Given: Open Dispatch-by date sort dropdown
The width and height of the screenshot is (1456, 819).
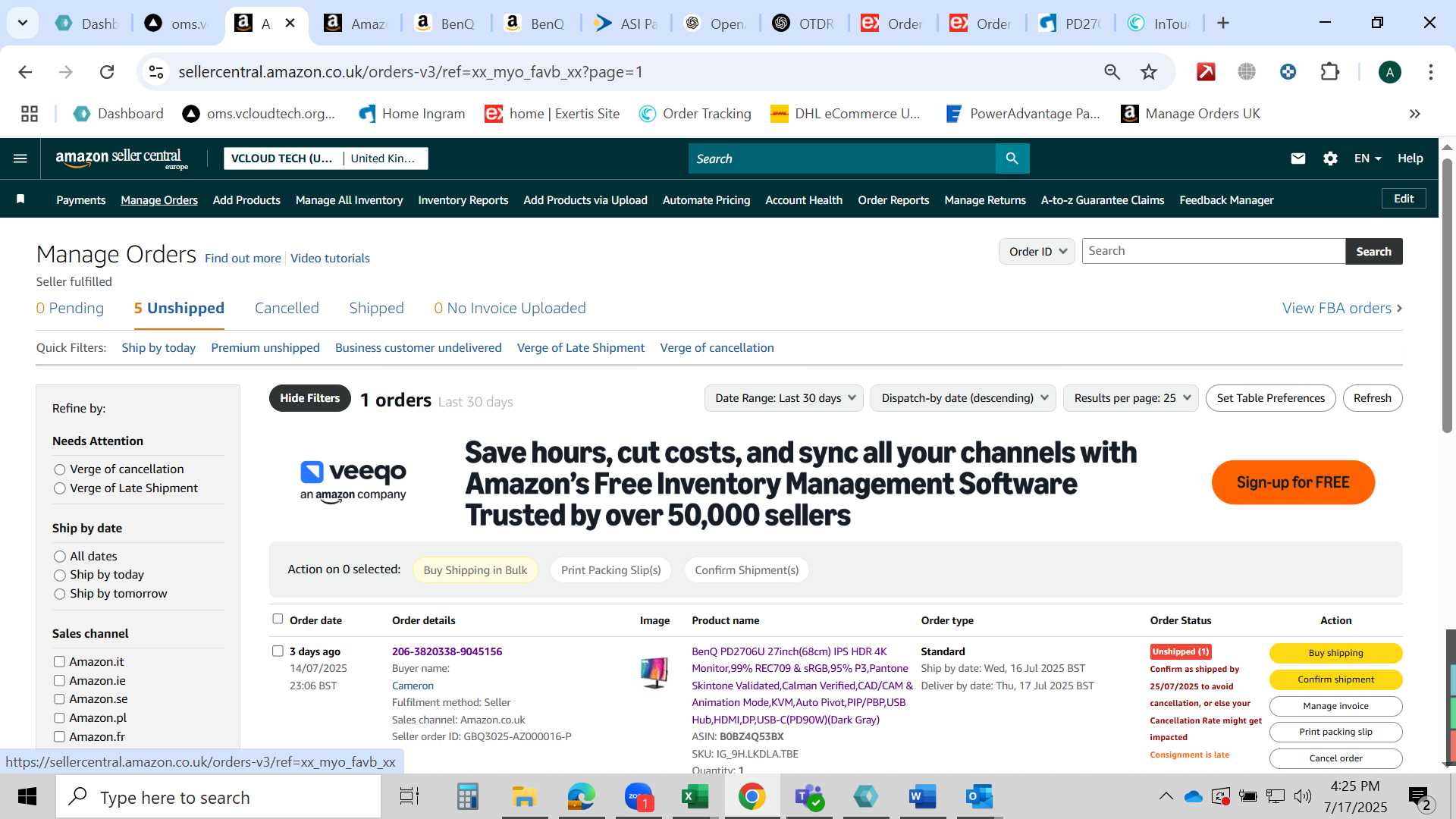Looking at the screenshot, I should [x=963, y=398].
